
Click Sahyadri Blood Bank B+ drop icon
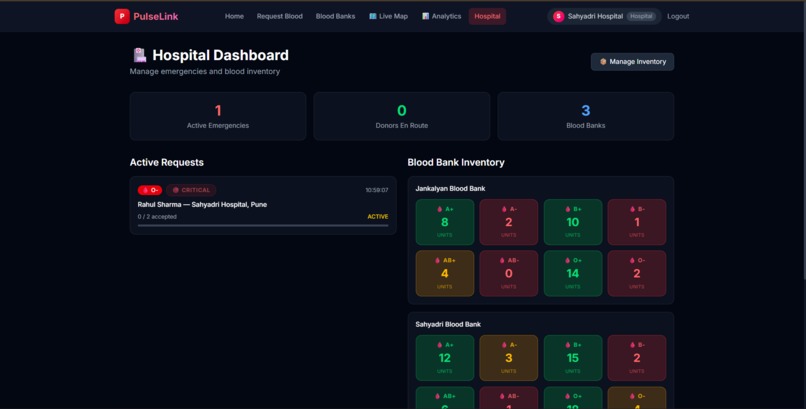click(x=567, y=345)
